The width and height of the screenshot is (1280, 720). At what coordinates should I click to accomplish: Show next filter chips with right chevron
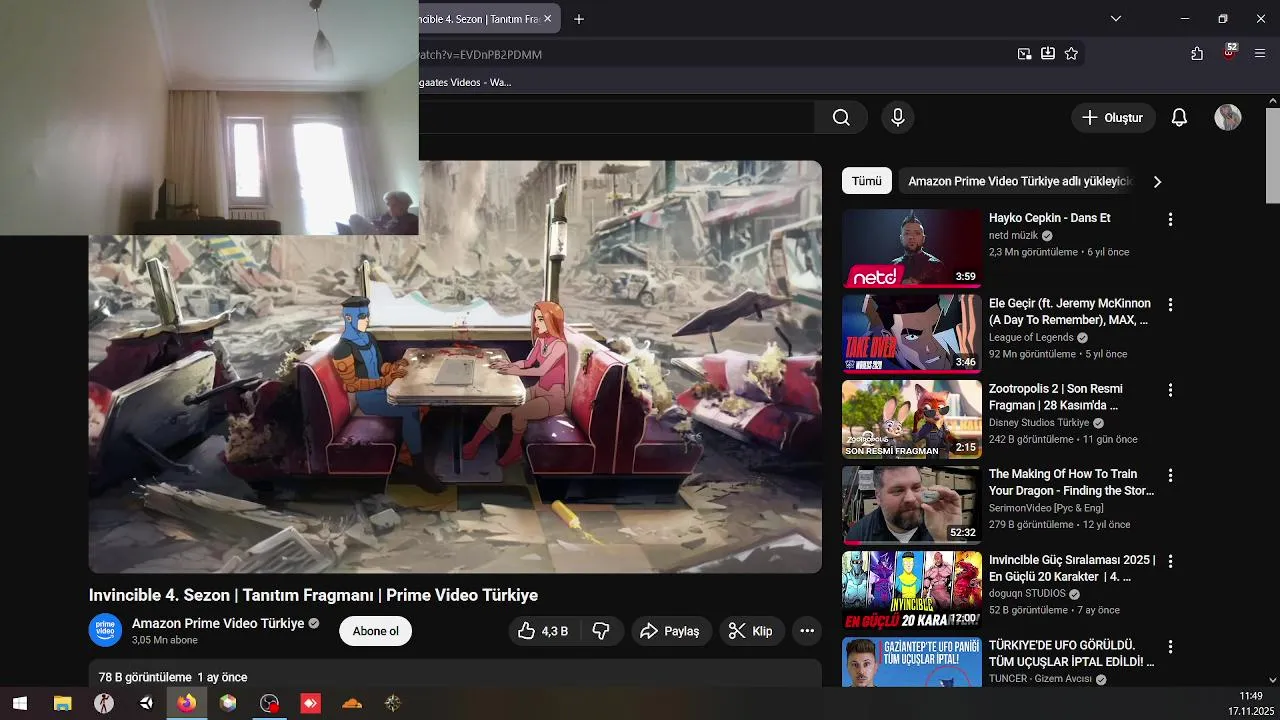[x=1157, y=181]
